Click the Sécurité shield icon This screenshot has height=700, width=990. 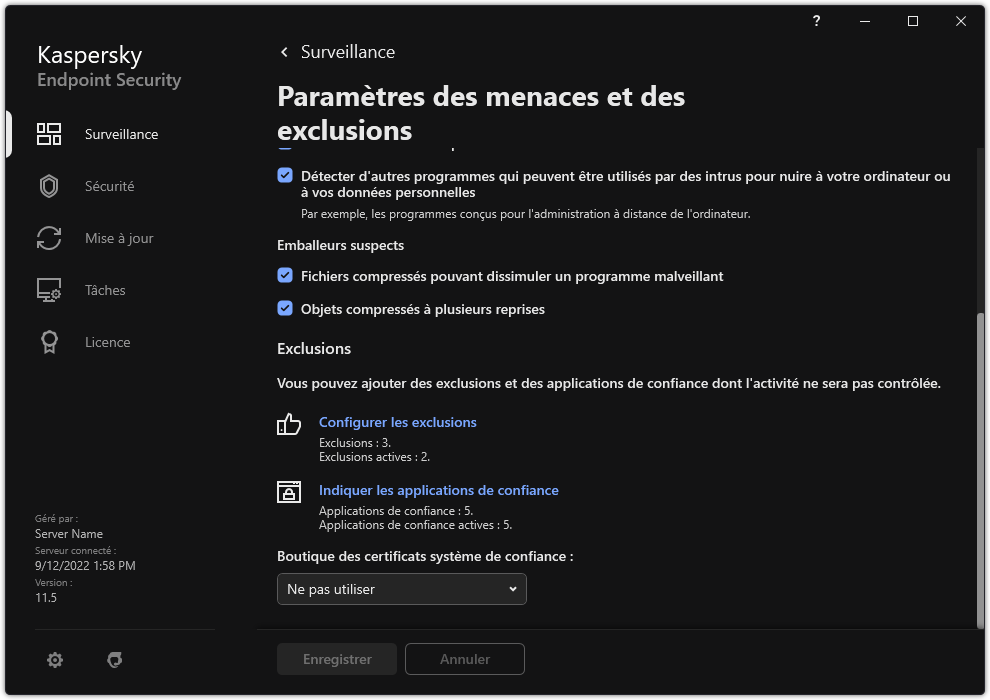click(49, 186)
